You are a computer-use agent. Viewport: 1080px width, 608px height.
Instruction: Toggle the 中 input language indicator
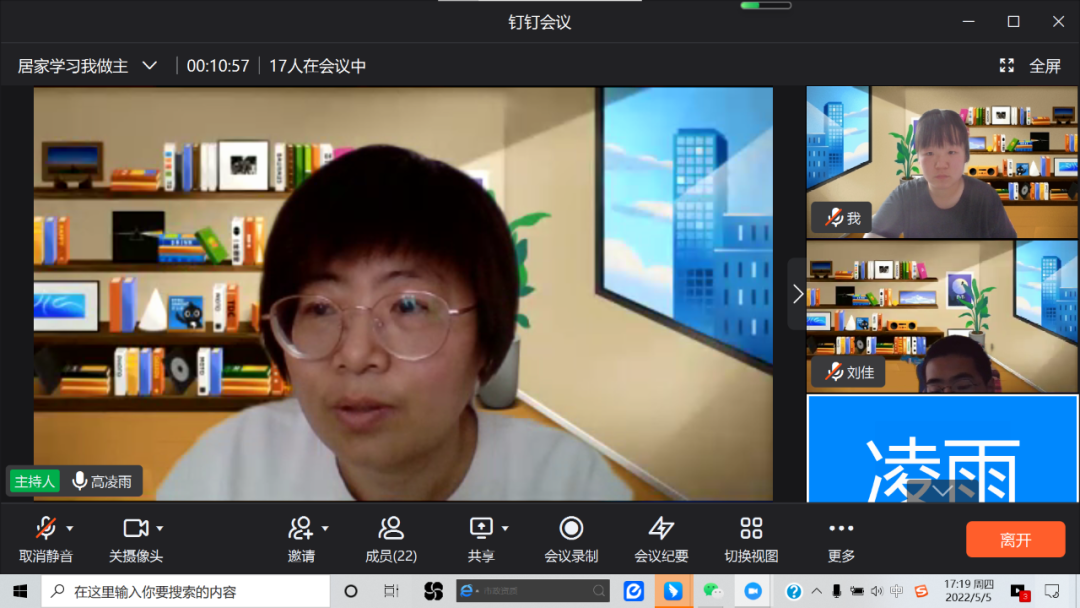[x=897, y=591]
